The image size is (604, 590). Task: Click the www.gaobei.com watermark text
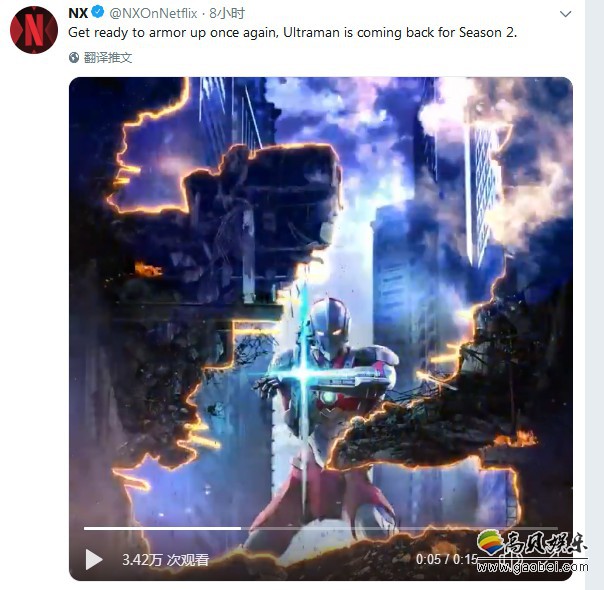point(533,567)
